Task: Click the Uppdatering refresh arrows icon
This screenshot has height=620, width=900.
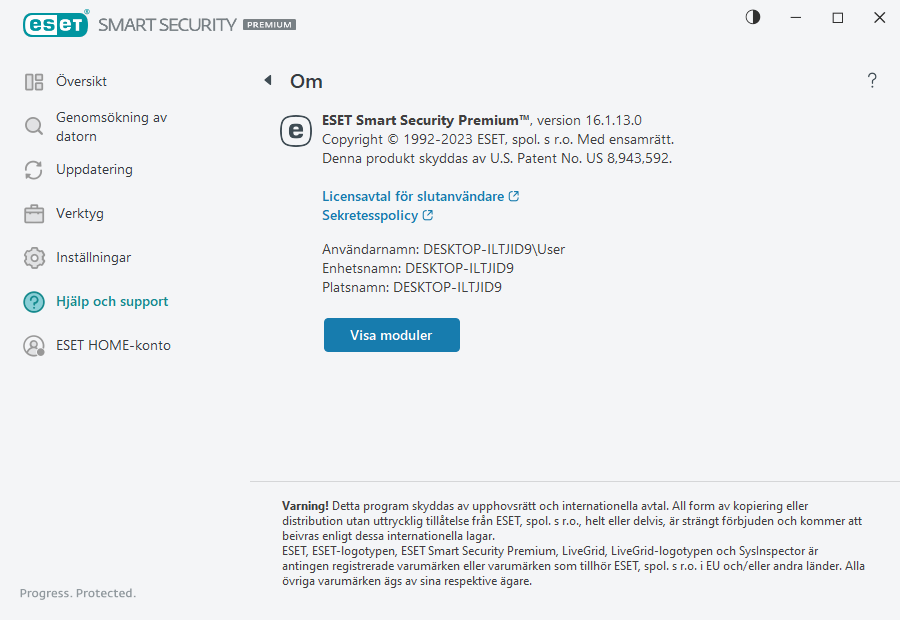Action: point(34,170)
